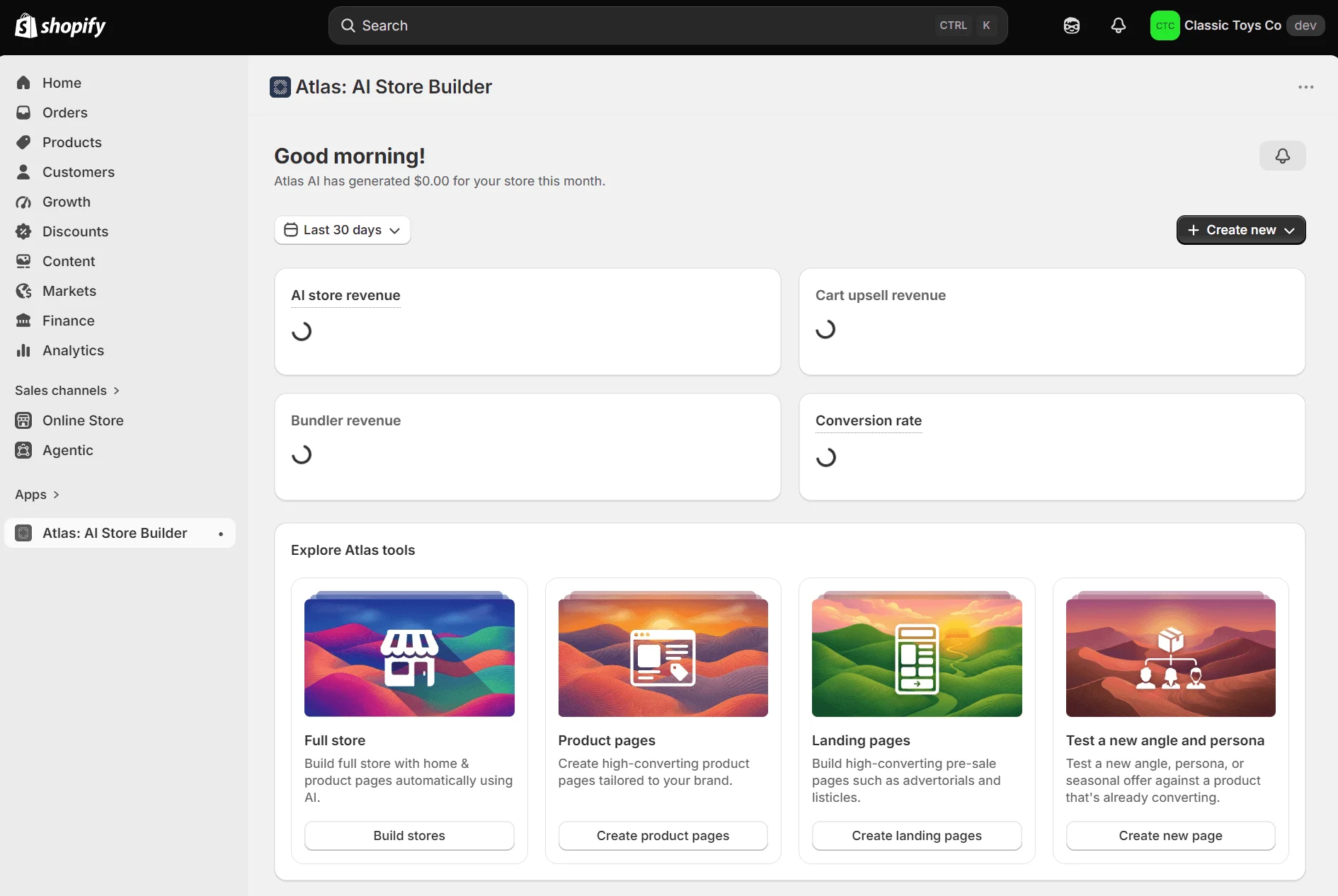Click Test a new angle thumbnail

pos(1170,655)
